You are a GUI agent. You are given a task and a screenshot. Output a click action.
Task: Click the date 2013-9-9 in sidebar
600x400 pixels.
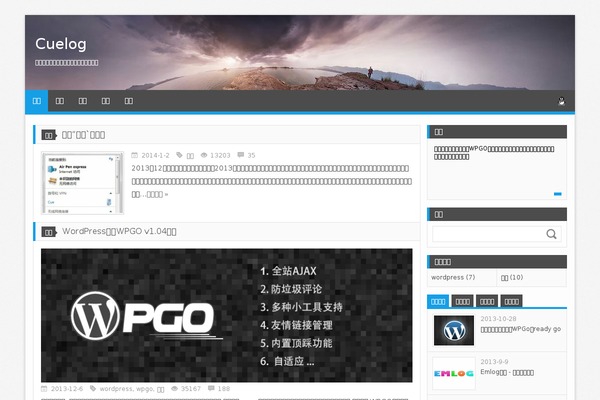point(494,362)
